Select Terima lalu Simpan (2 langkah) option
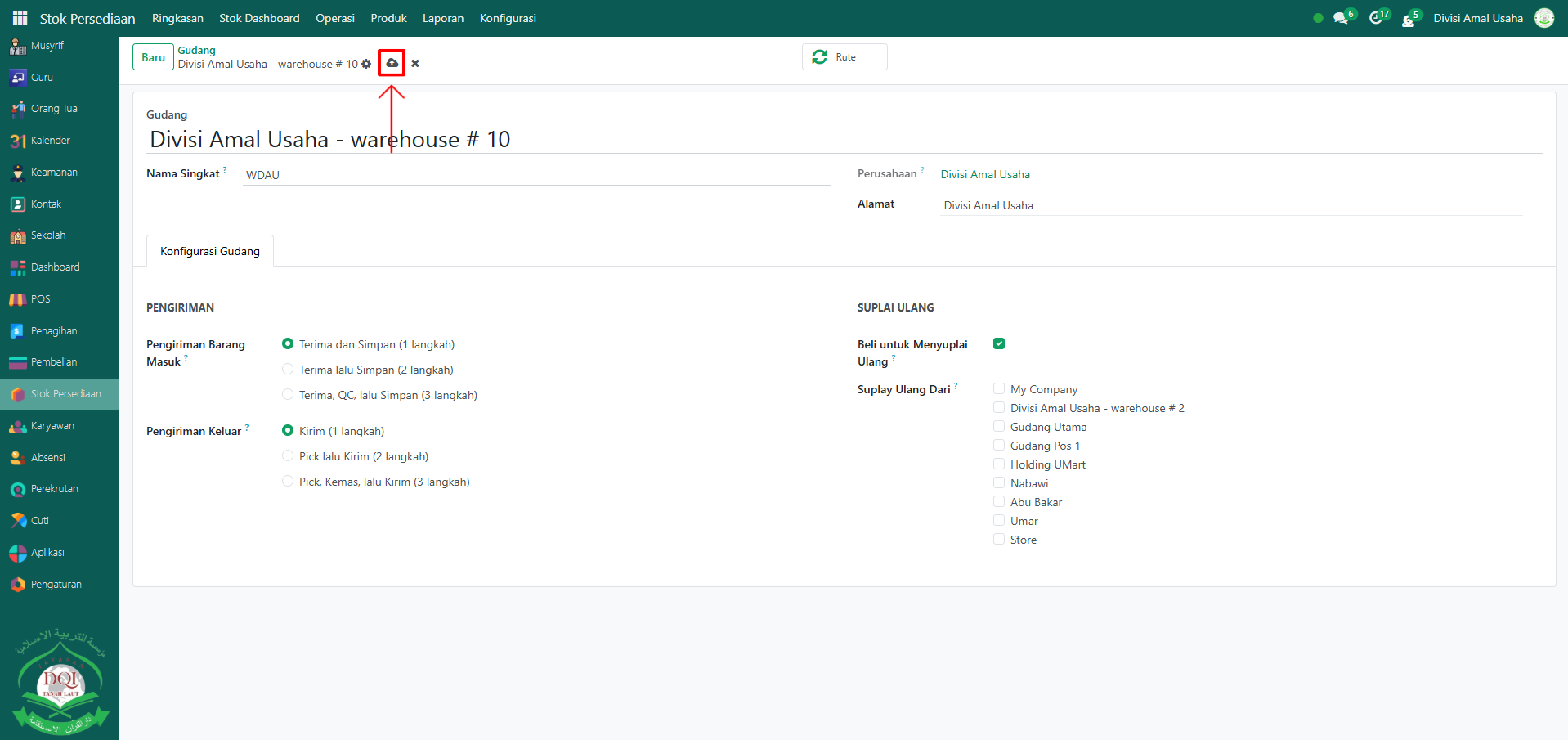1568x740 pixels. pyautogui.click(x=288, y=370)
